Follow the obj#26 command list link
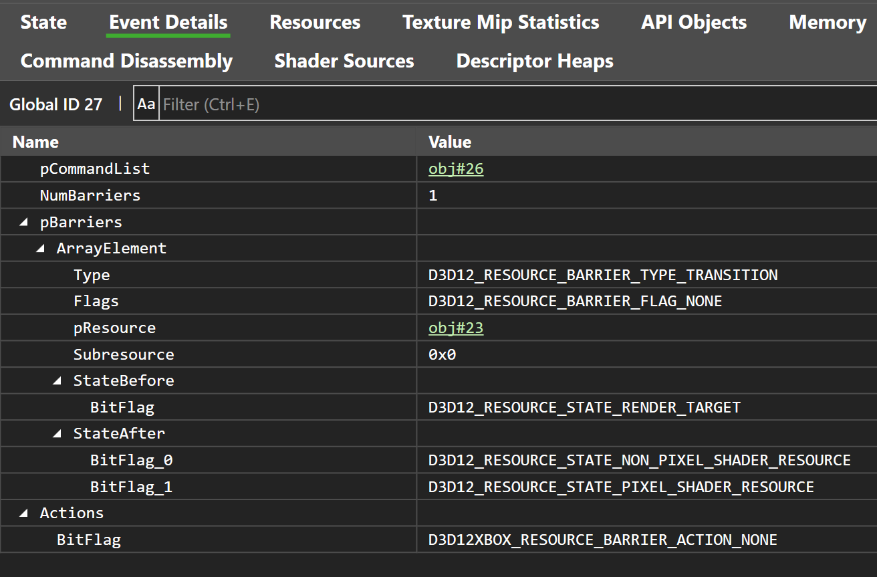 coord(456,169)
